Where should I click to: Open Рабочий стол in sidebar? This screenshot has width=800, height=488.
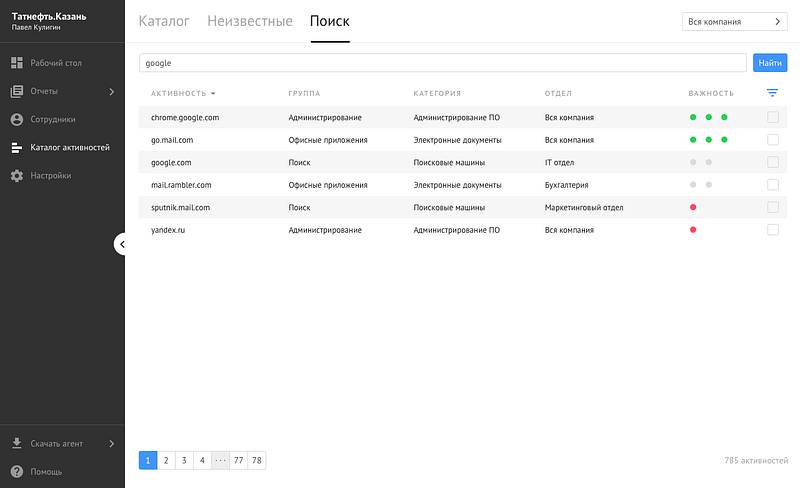(x=56, y=63)
